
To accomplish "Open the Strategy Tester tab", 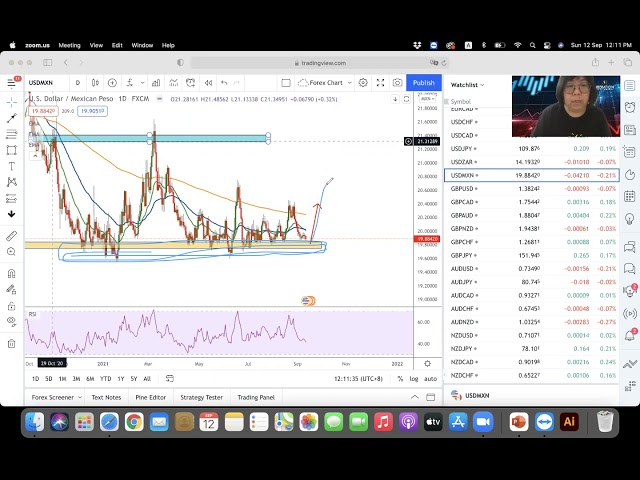I will pyautogui.click(x=201, y=397).
